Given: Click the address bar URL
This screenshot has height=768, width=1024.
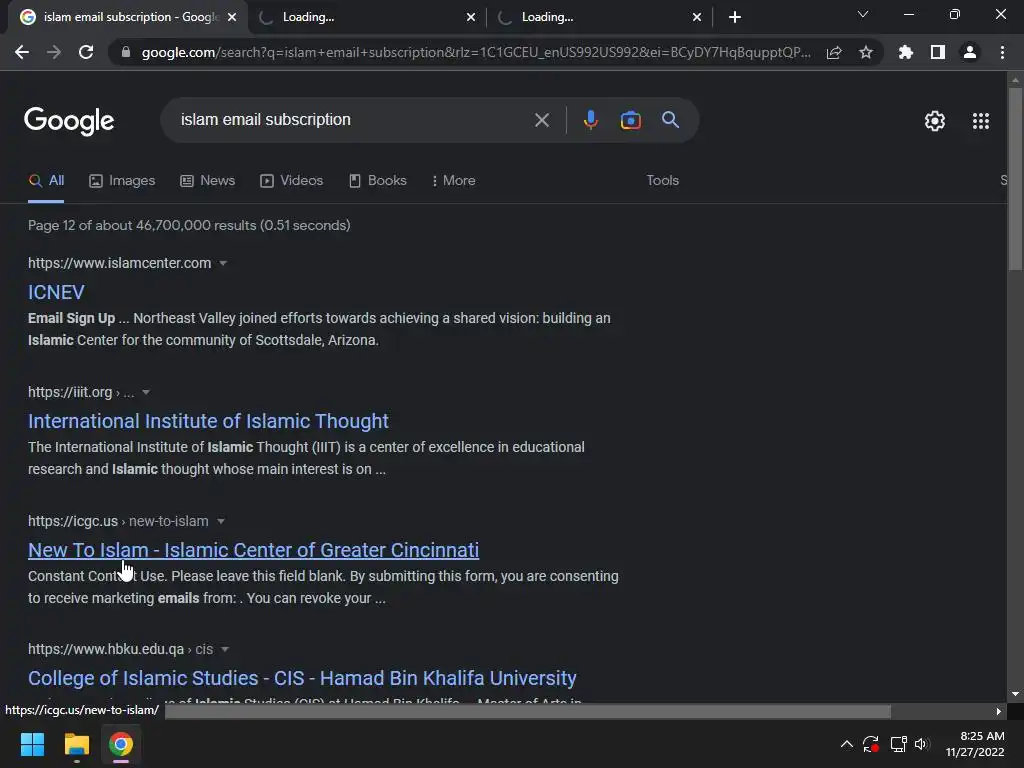Looking at the screenshot, I should point(476,52).
